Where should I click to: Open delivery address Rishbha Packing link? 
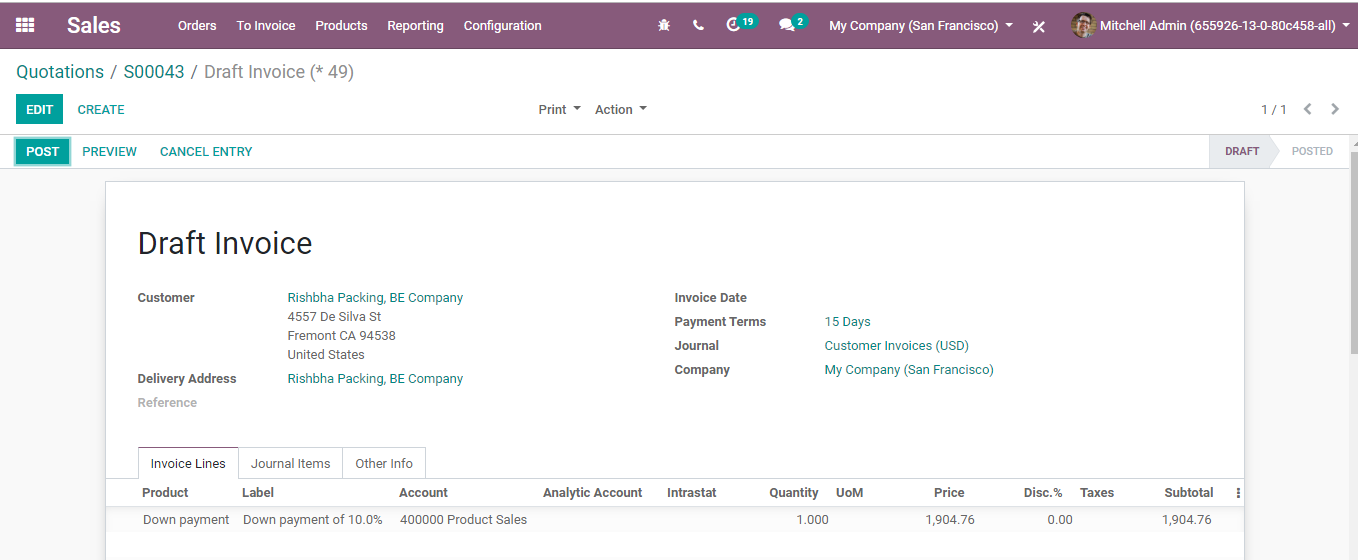375,379
